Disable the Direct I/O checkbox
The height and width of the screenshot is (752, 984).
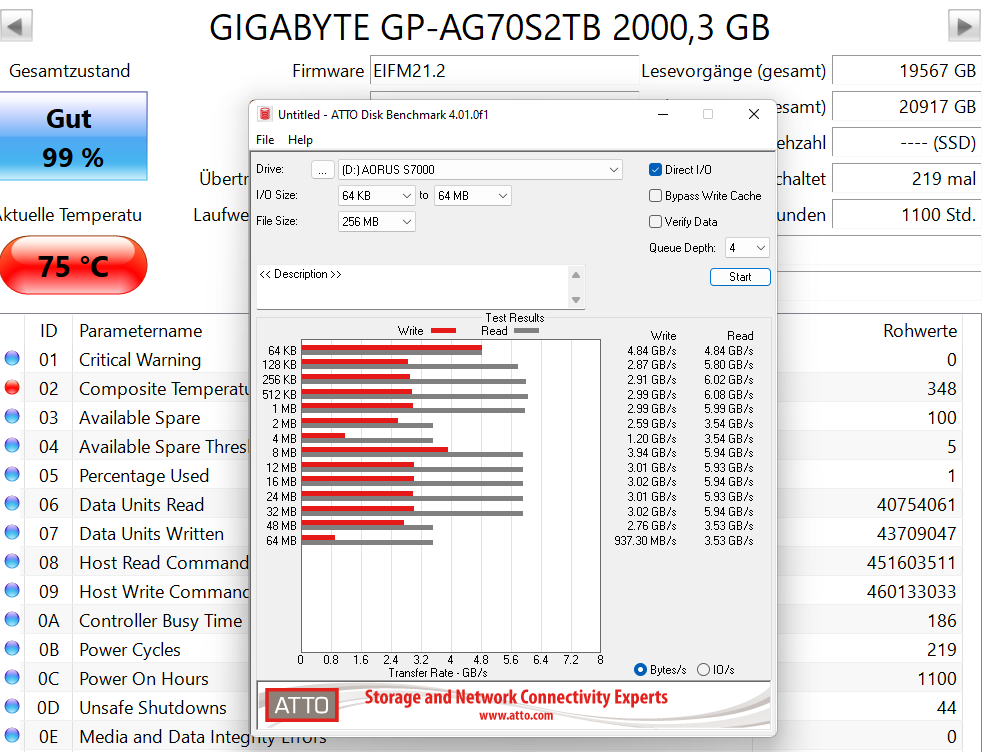(x=655, y=169)
